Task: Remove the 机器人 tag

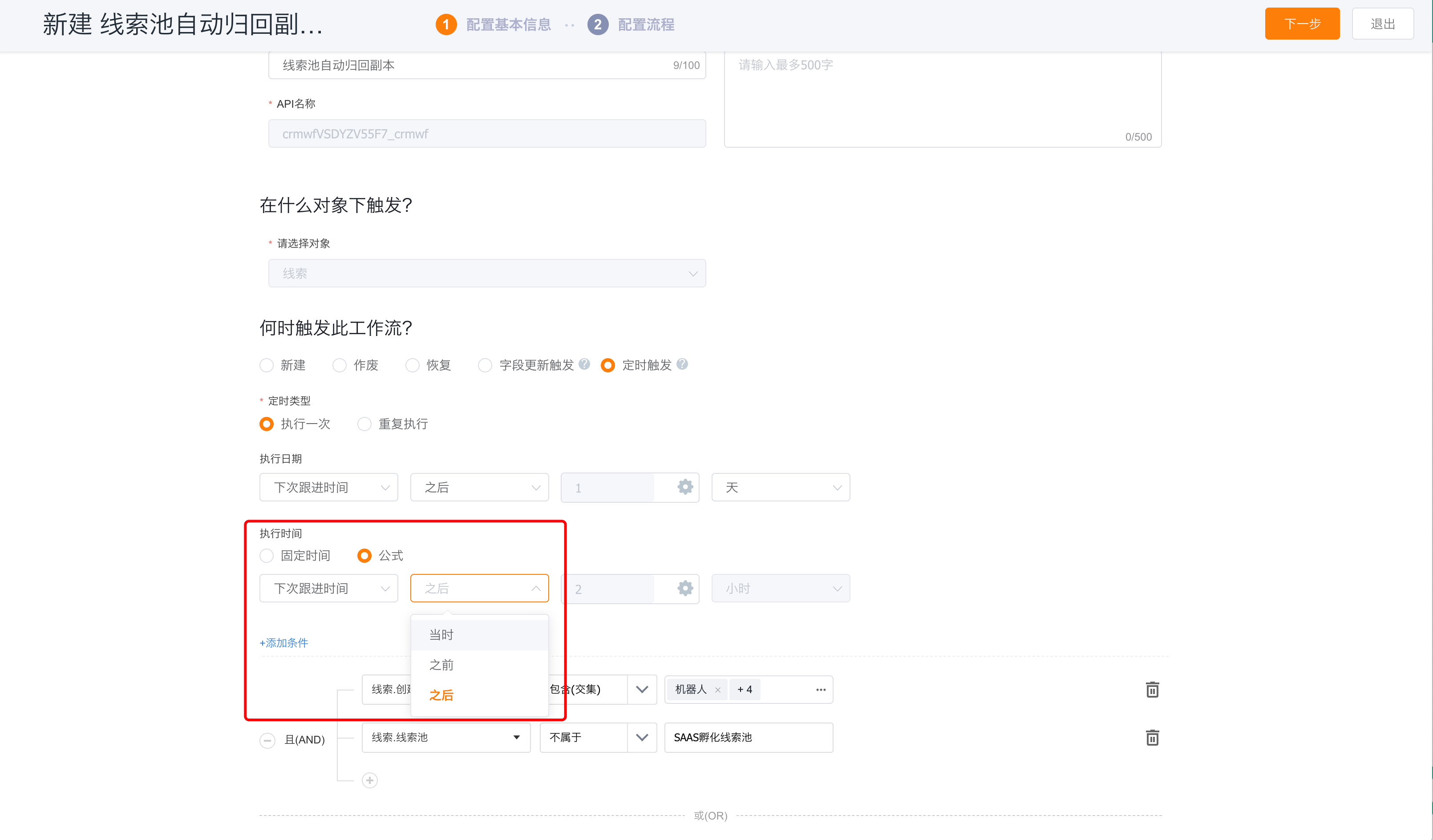Action: [718, 690]
